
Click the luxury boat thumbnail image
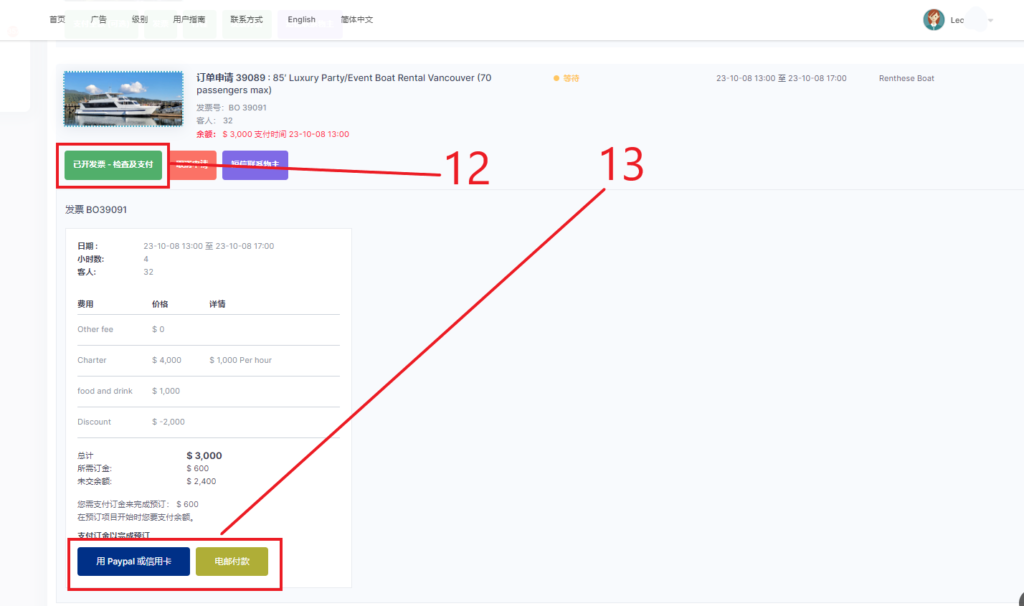pyautogui.click(x=123, y=98)
